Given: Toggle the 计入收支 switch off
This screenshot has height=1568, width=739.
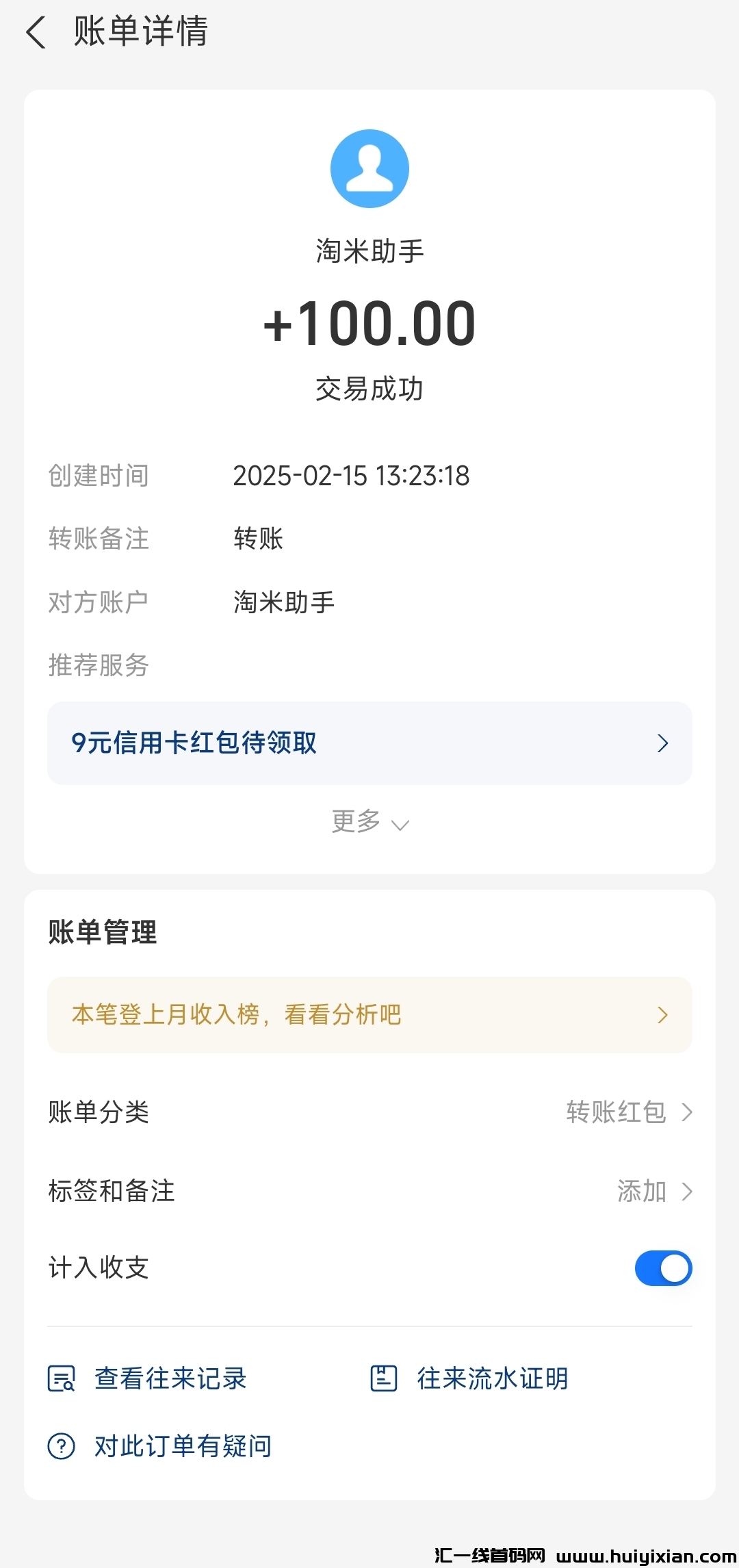Looking at the screenshot, I should click(663, 1268).
